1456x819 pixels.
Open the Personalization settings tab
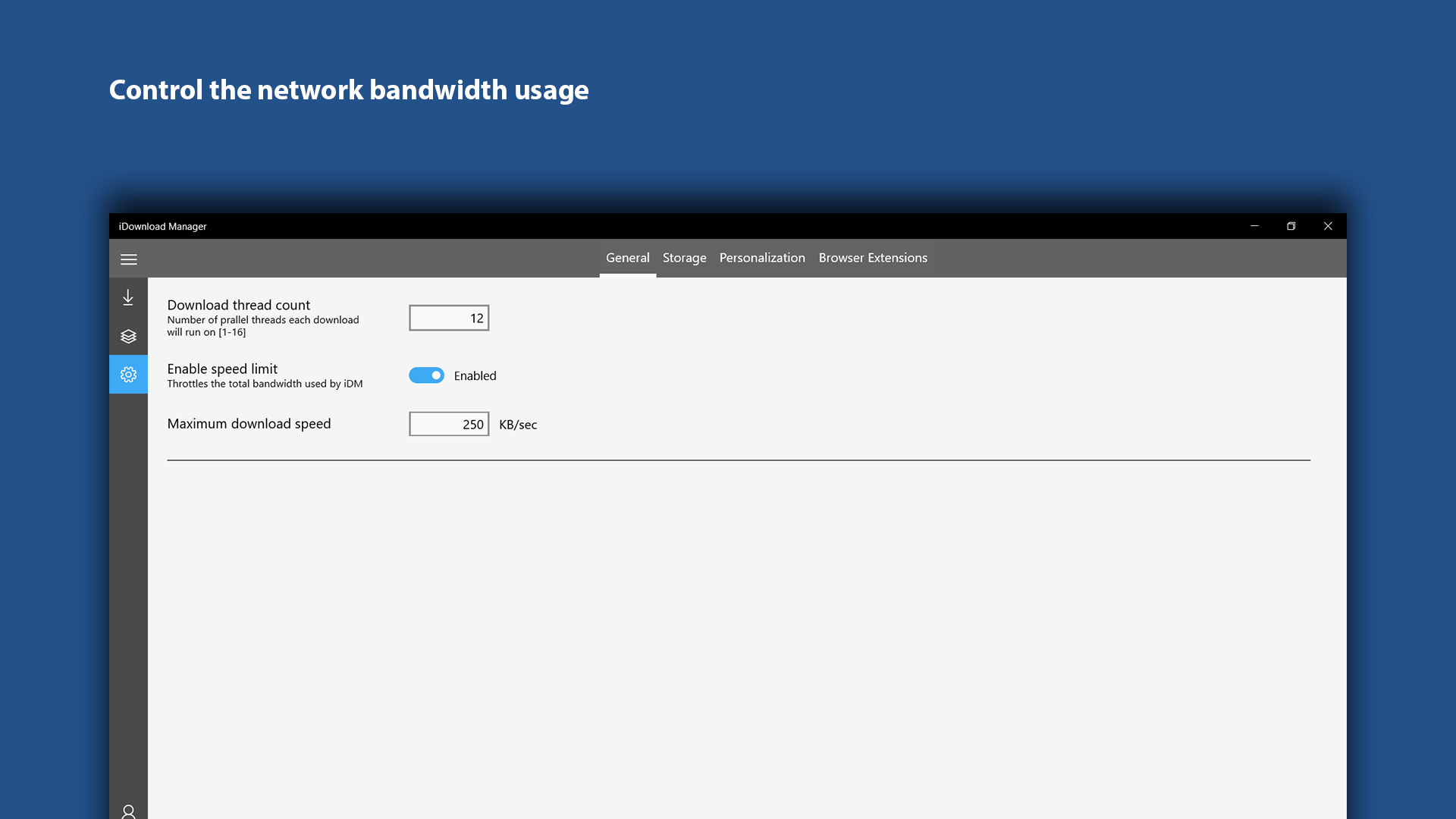pos(762,258)
